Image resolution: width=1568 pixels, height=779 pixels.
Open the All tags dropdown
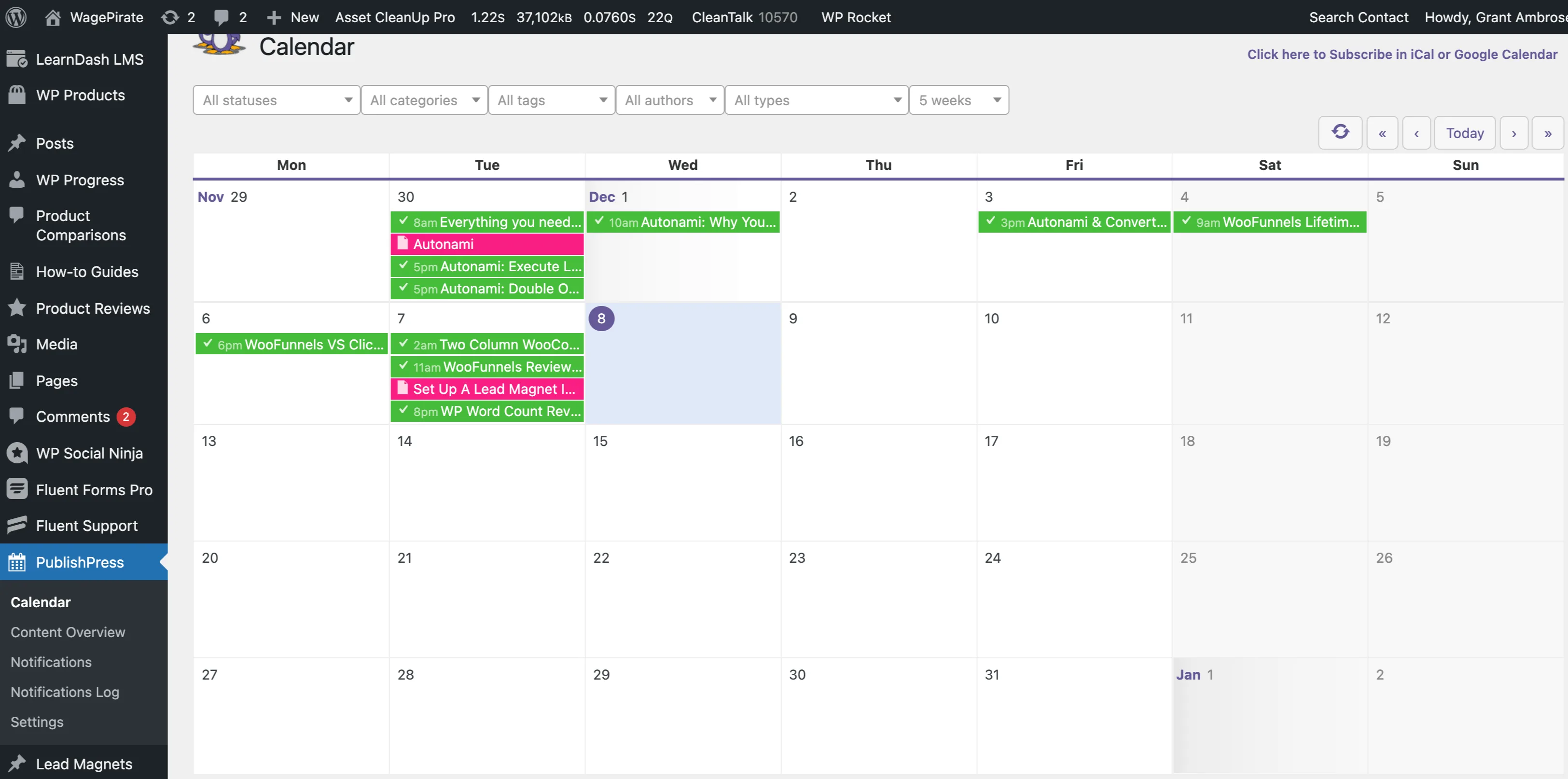pos(552,100)
